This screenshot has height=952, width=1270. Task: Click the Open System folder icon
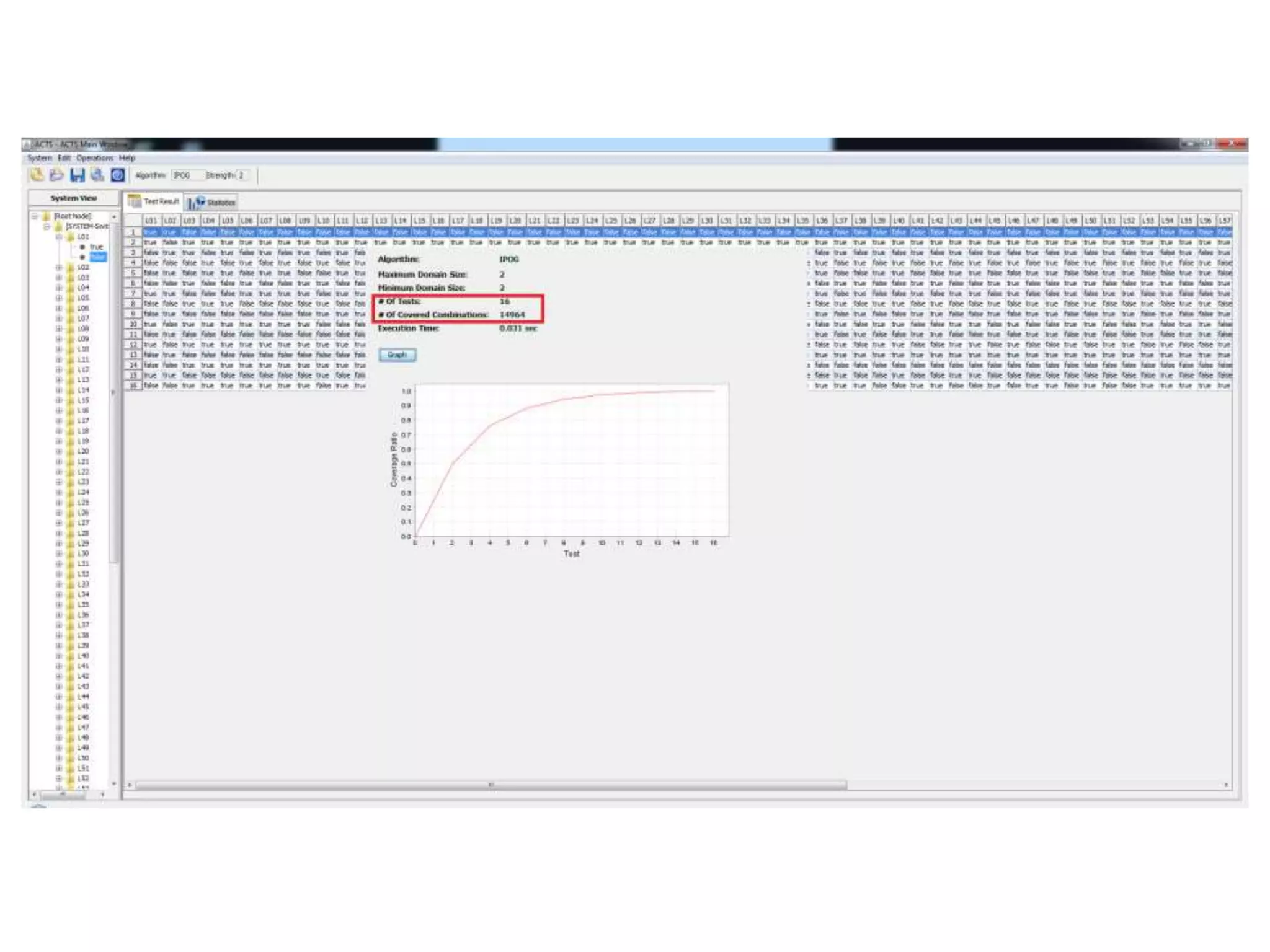56,175
